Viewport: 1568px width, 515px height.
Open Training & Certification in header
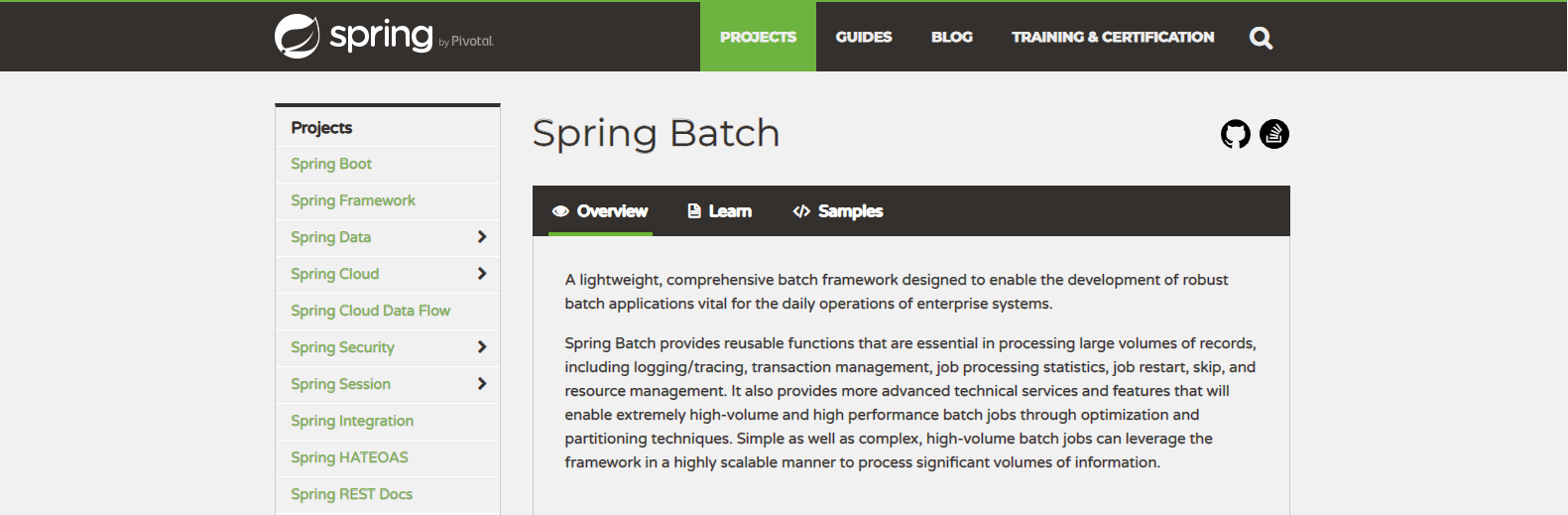[x=1113, y=37]
